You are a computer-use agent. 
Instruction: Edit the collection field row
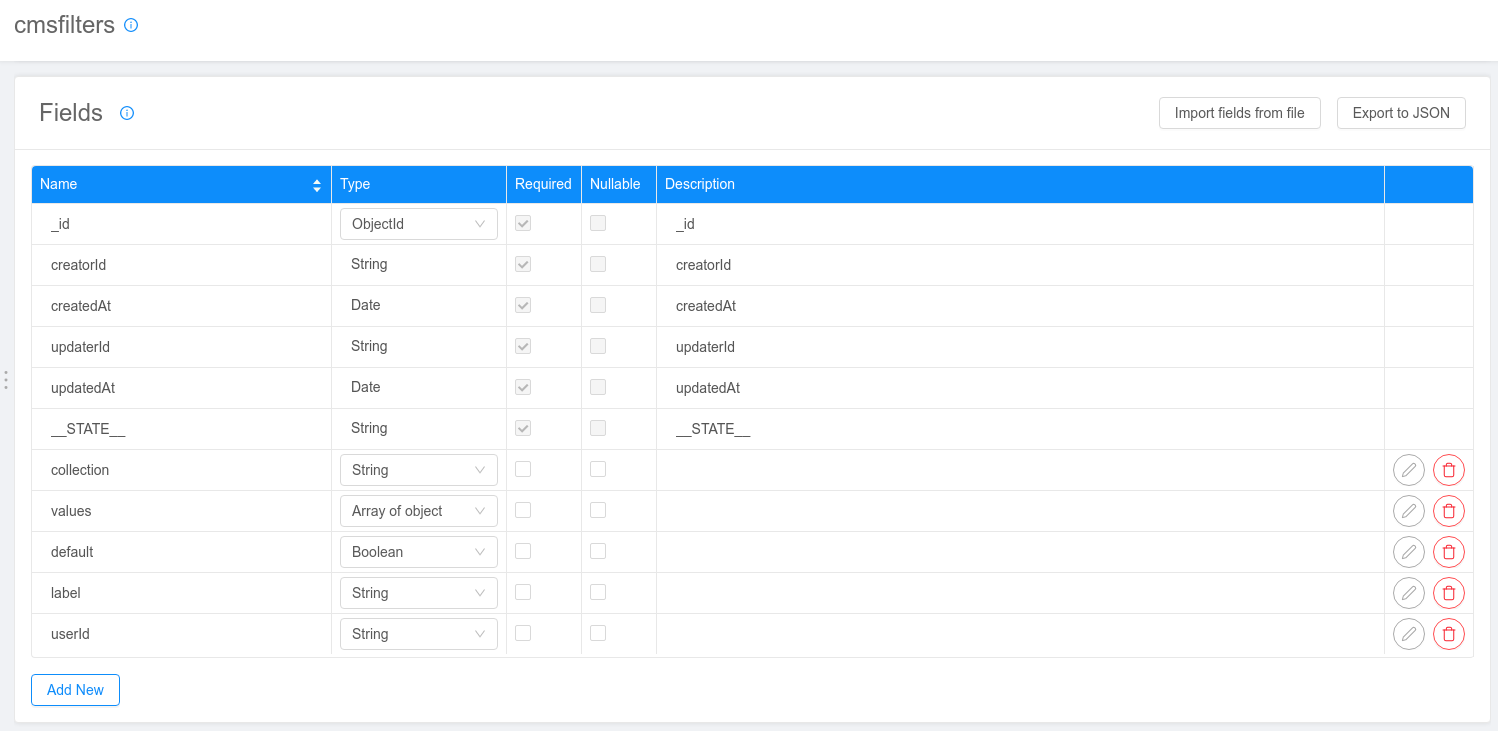1408,470
